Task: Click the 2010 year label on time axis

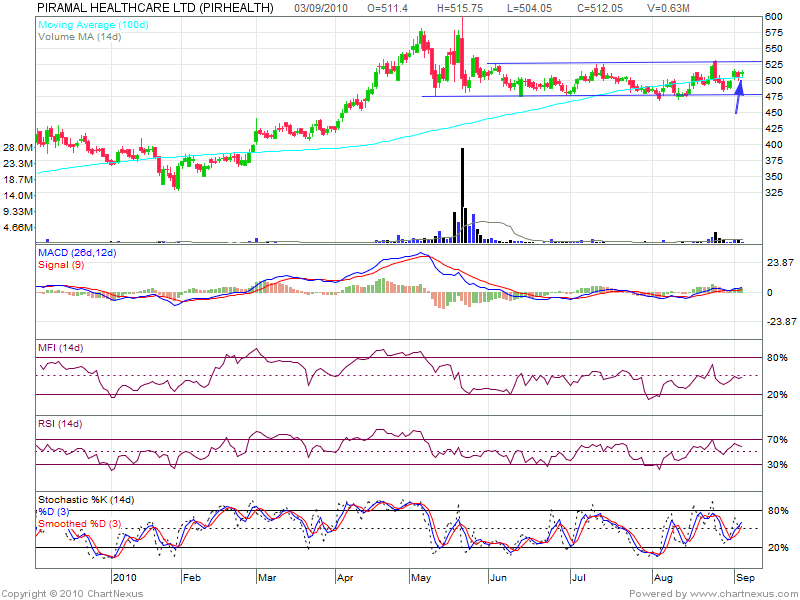Action: coord(124,578)
